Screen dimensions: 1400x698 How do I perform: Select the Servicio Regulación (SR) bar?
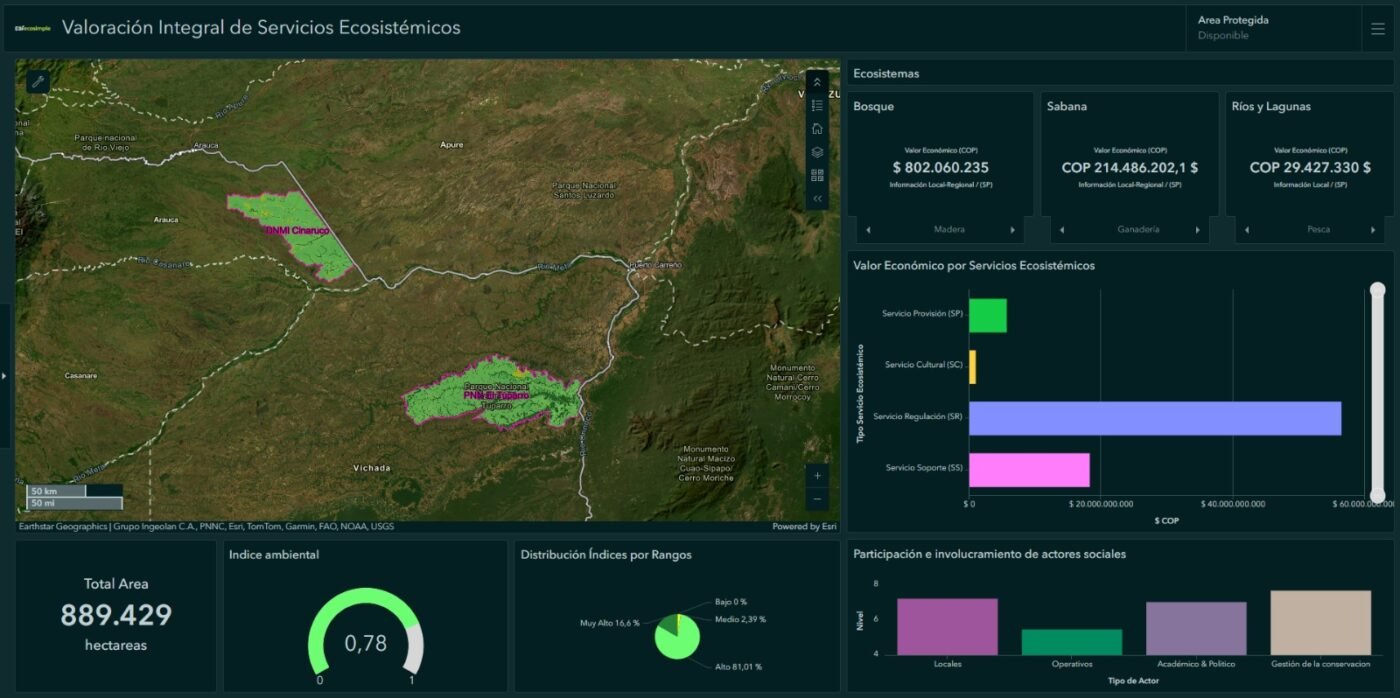pos(1154,418)
